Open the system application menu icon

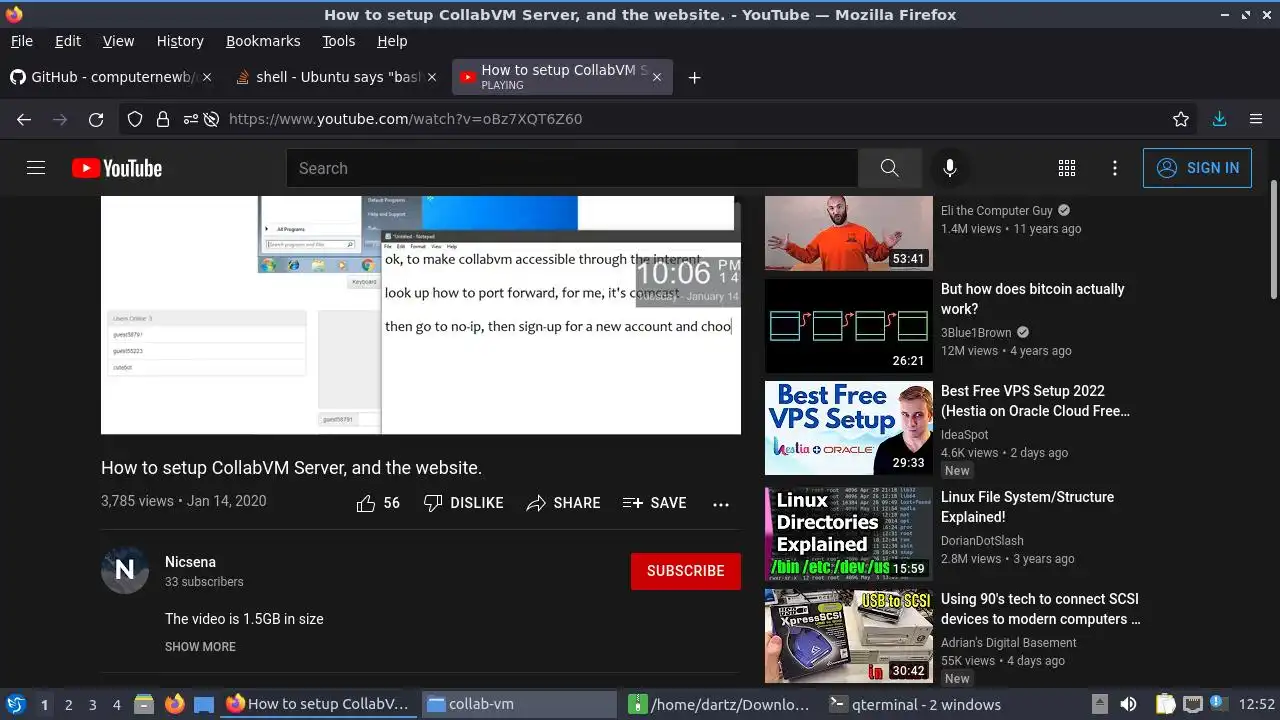[15, 704]
